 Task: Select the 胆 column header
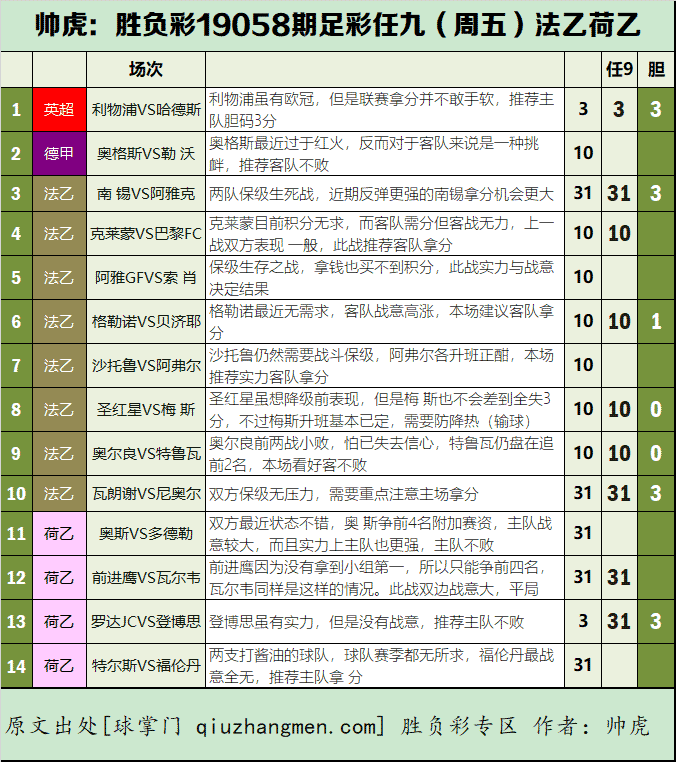coord(656,69)
